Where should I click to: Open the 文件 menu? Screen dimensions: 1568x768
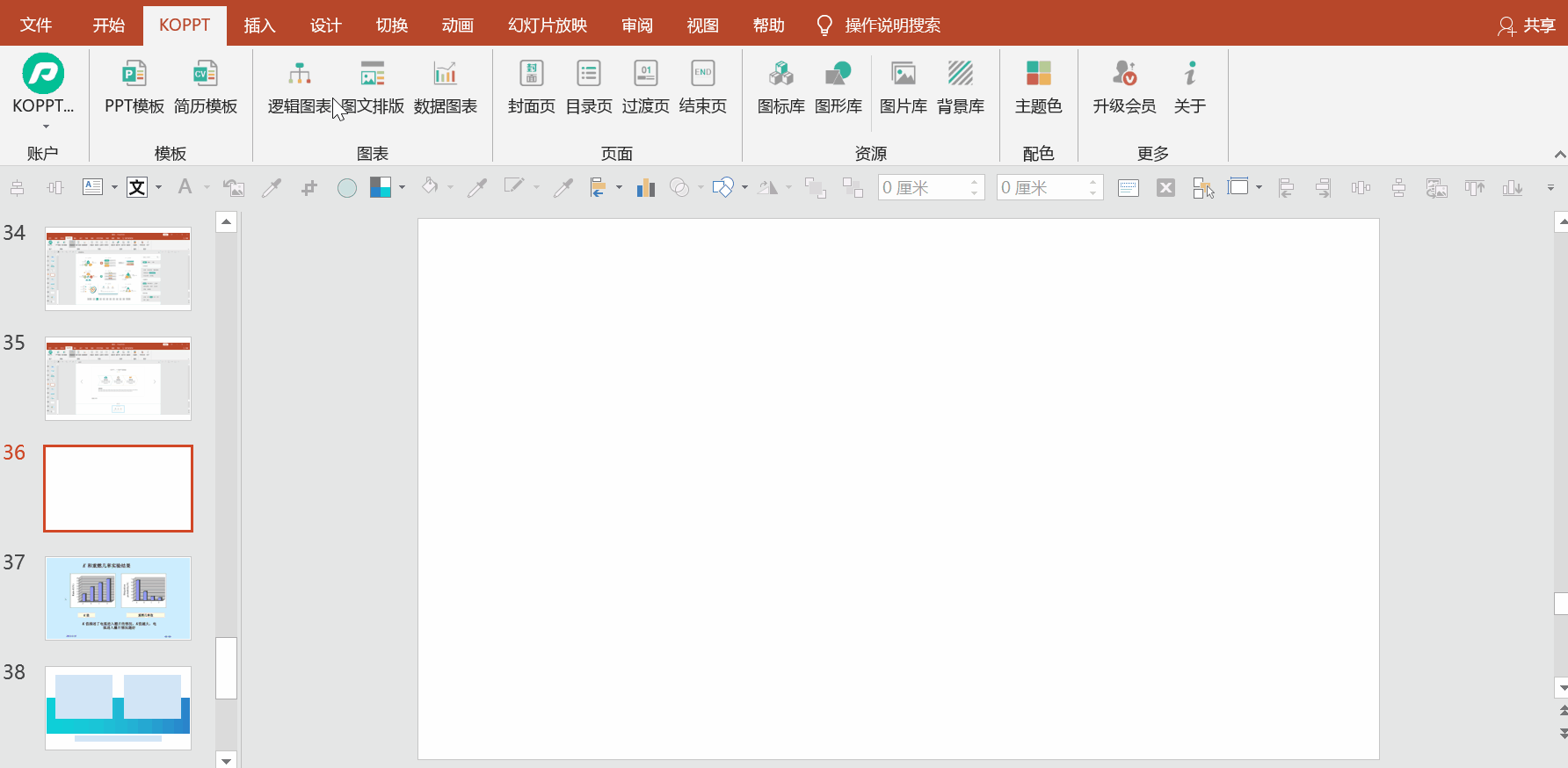coord(36,25)
